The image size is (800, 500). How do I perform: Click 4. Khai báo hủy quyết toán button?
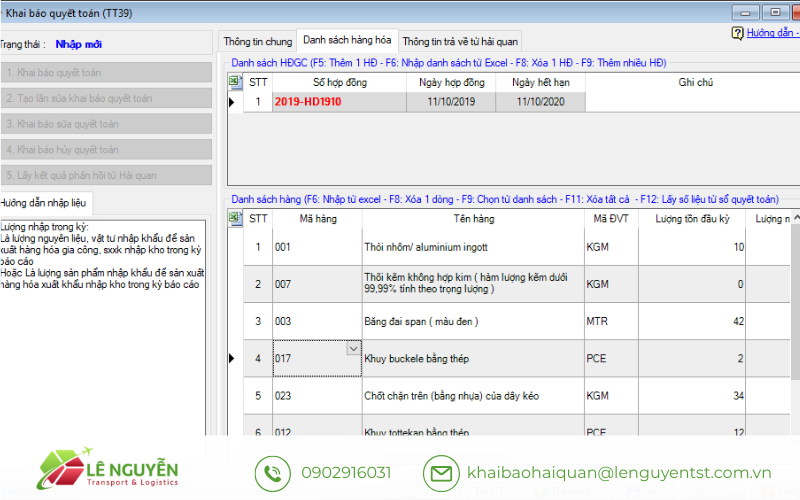tap(106, 149)
